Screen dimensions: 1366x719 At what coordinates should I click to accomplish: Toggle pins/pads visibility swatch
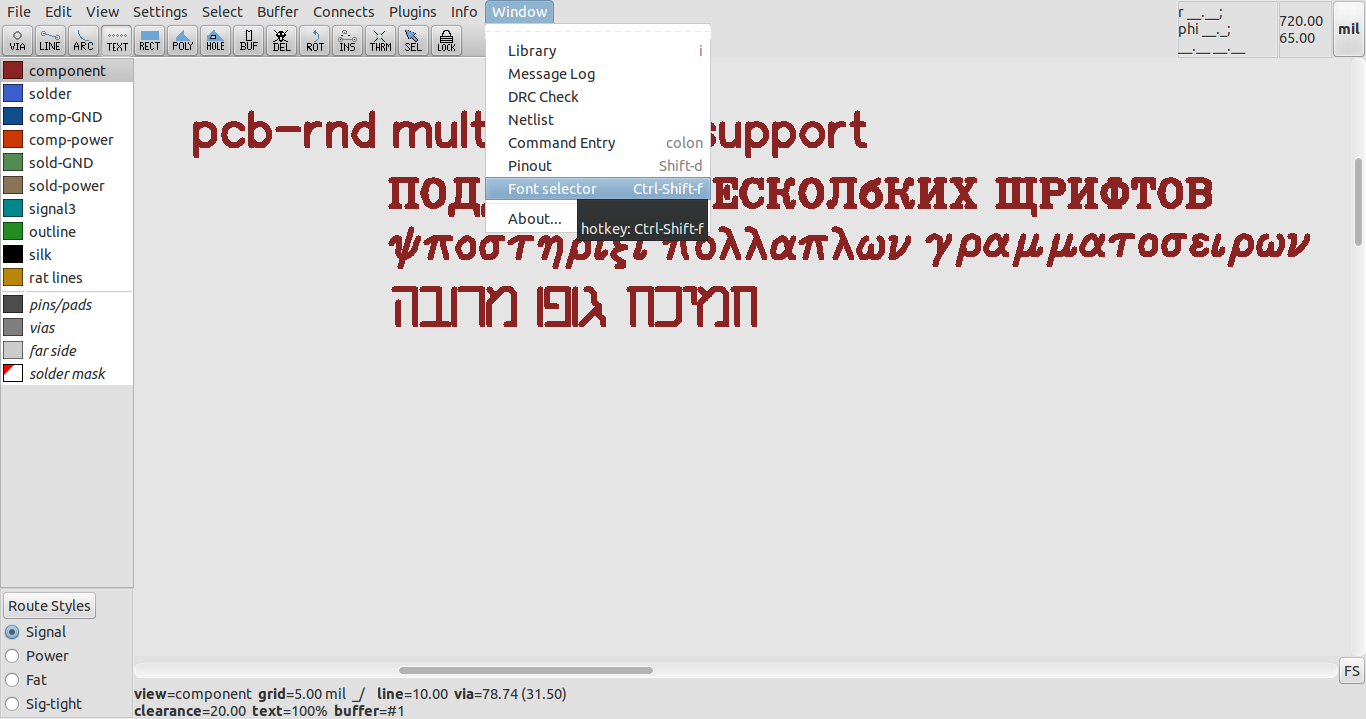13,305
